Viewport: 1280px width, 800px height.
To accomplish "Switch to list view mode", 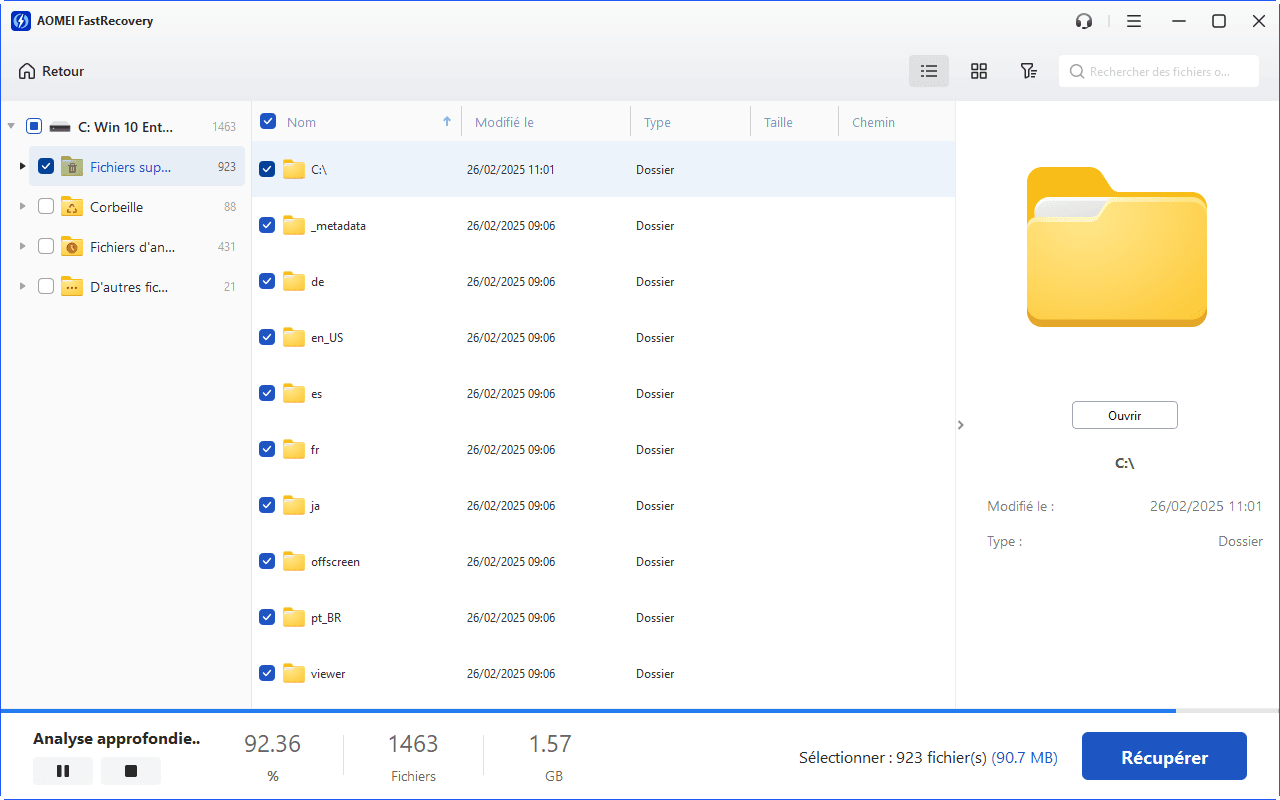I will pyautogui.click(x=929, y=71).
